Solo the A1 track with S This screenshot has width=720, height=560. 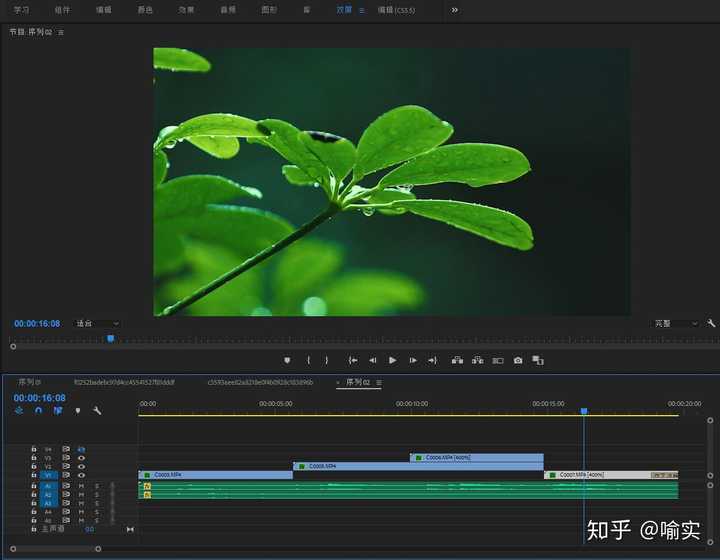97,486
